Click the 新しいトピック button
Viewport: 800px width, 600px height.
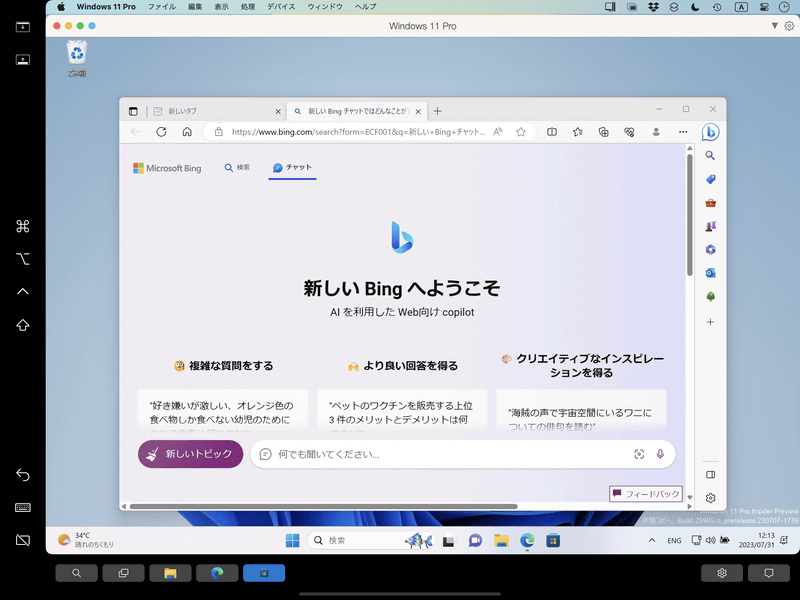(x=190, y=454)
